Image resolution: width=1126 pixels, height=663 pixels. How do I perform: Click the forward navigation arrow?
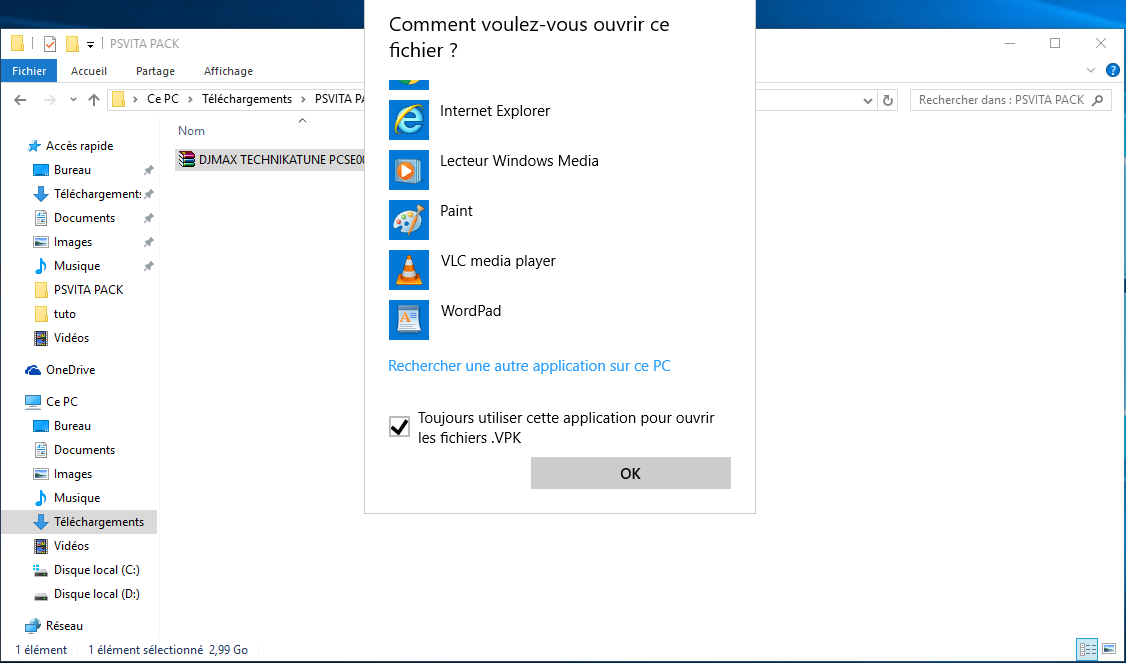[50, 100]
